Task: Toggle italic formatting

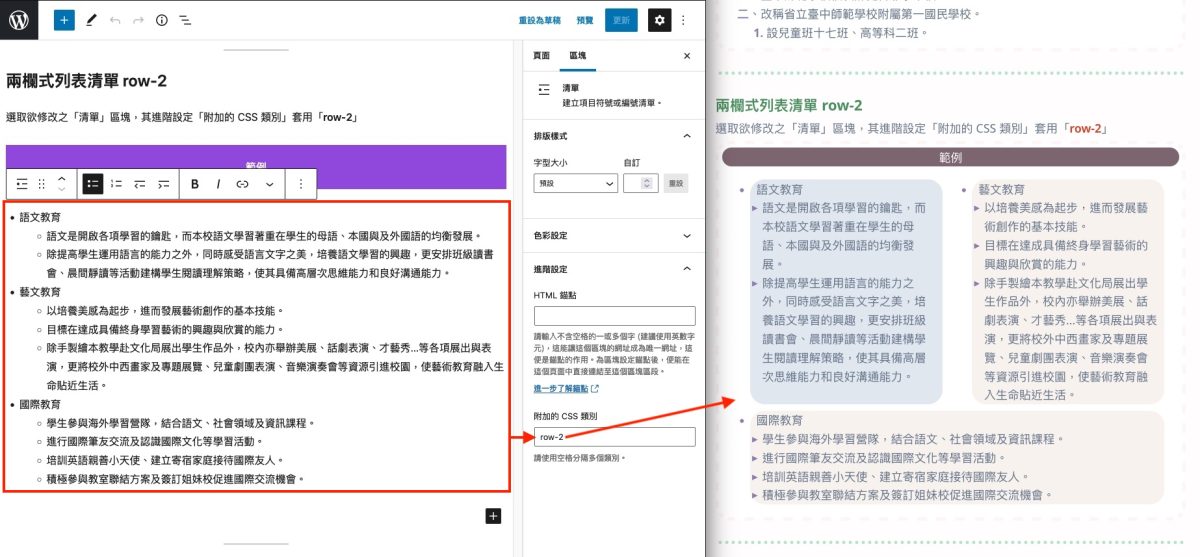Action: point(218,184)
